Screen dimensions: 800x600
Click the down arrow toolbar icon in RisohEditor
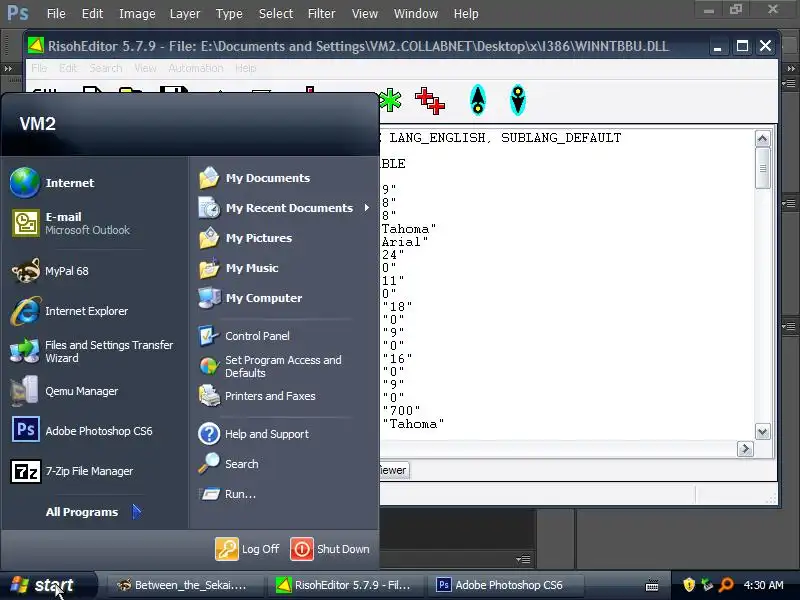coord(518,100)
